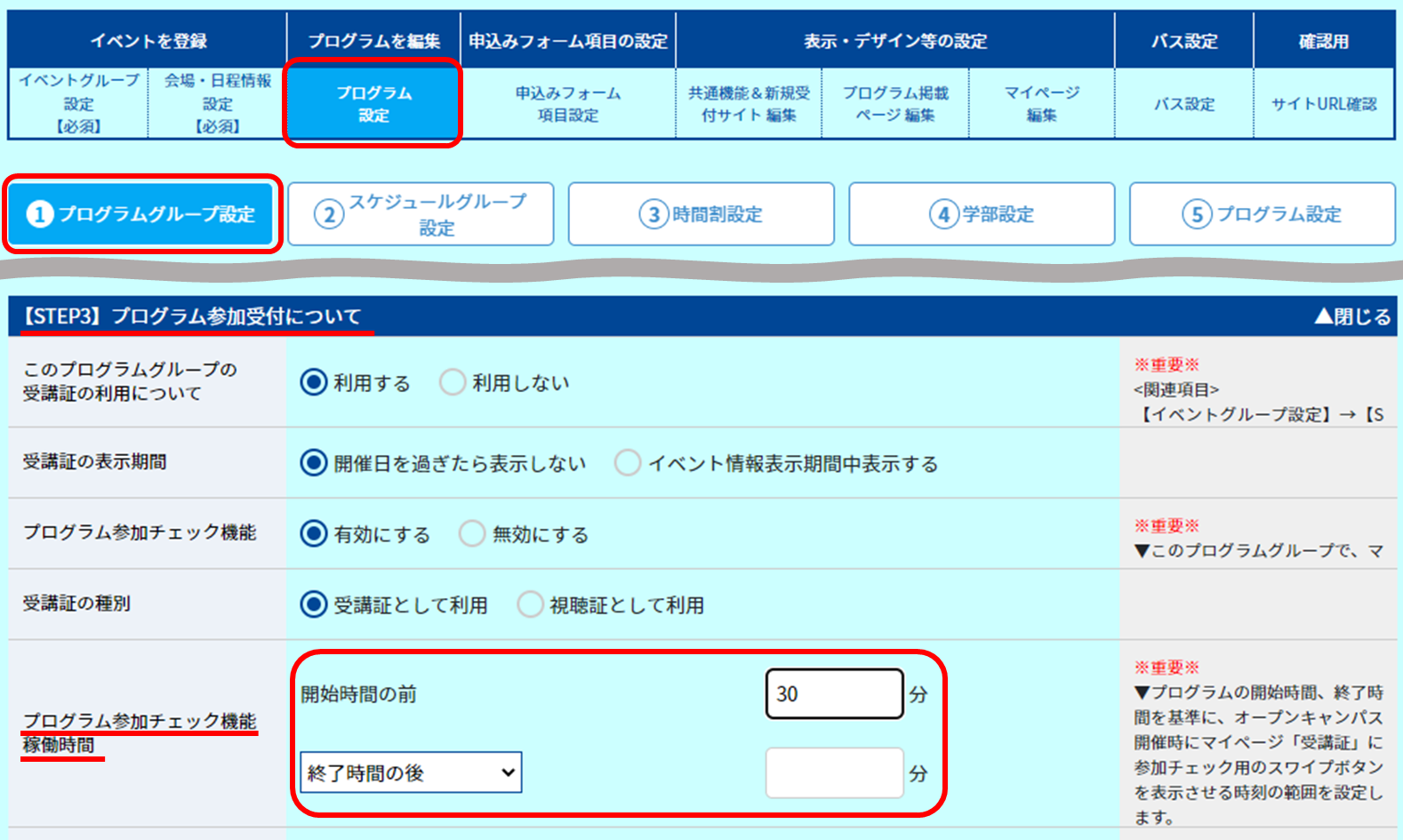
Task: Select 有効にする for 参加チェック機能
Action: coord(314,534)
